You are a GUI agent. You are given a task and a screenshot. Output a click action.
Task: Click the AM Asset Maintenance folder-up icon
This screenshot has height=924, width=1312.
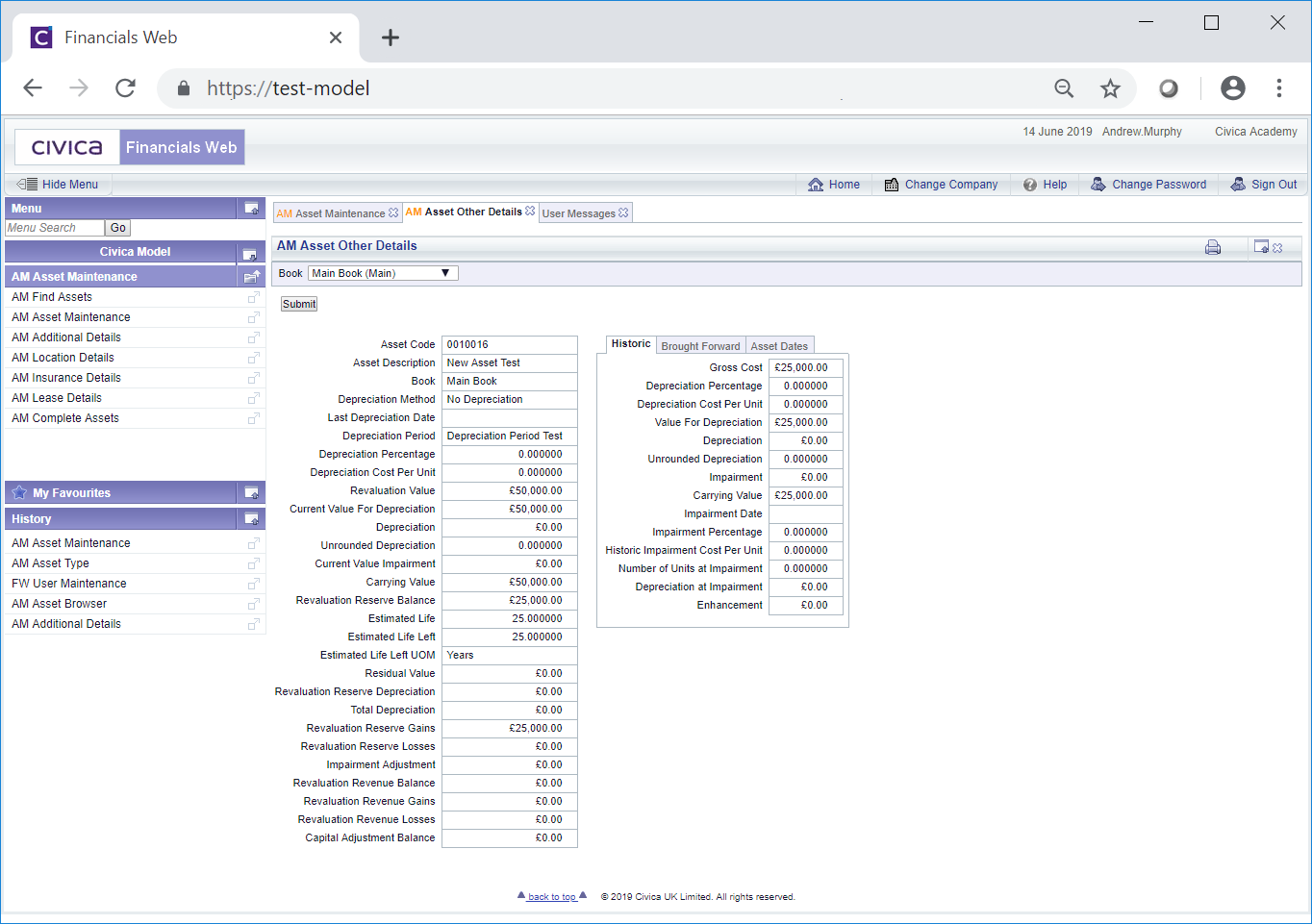252,276
